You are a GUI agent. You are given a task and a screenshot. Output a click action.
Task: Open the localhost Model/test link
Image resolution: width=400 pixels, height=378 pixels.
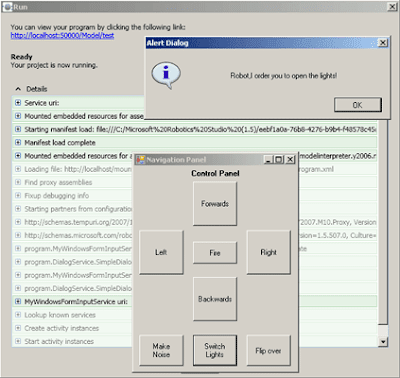pyautogui.click(x=62, y=35)
